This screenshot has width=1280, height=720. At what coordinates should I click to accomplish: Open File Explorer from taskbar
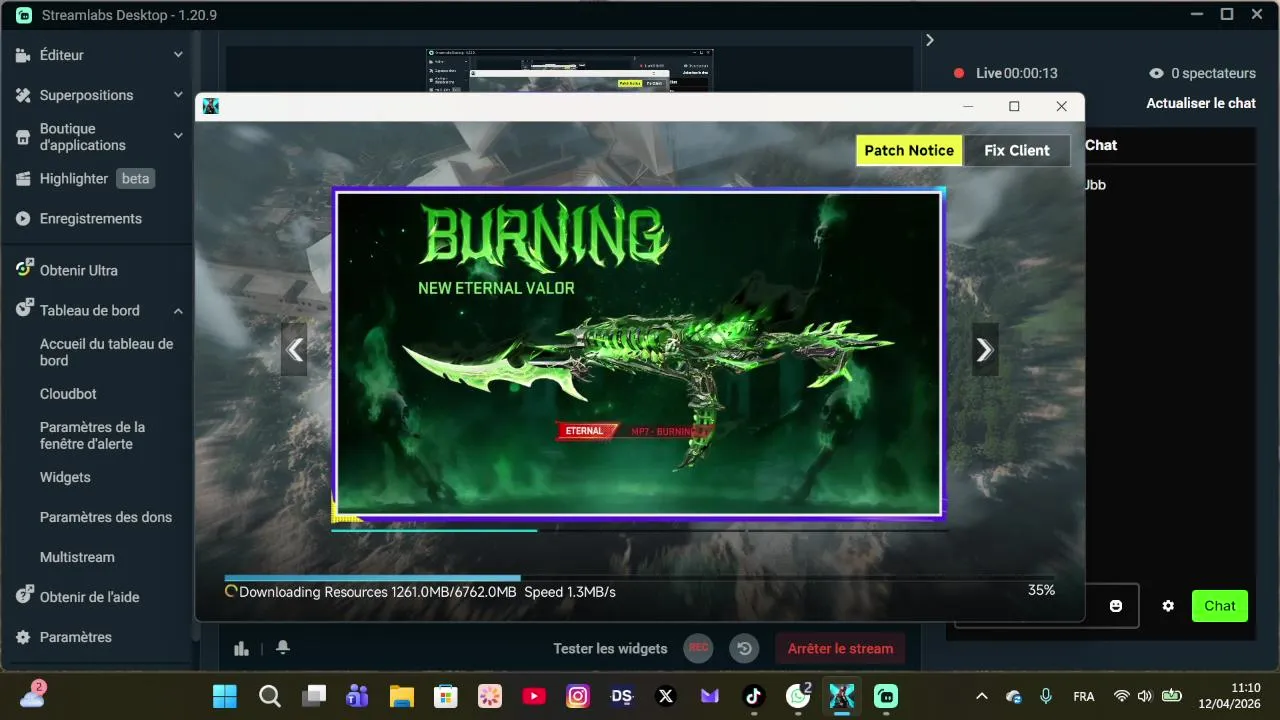tap(401, 696)
